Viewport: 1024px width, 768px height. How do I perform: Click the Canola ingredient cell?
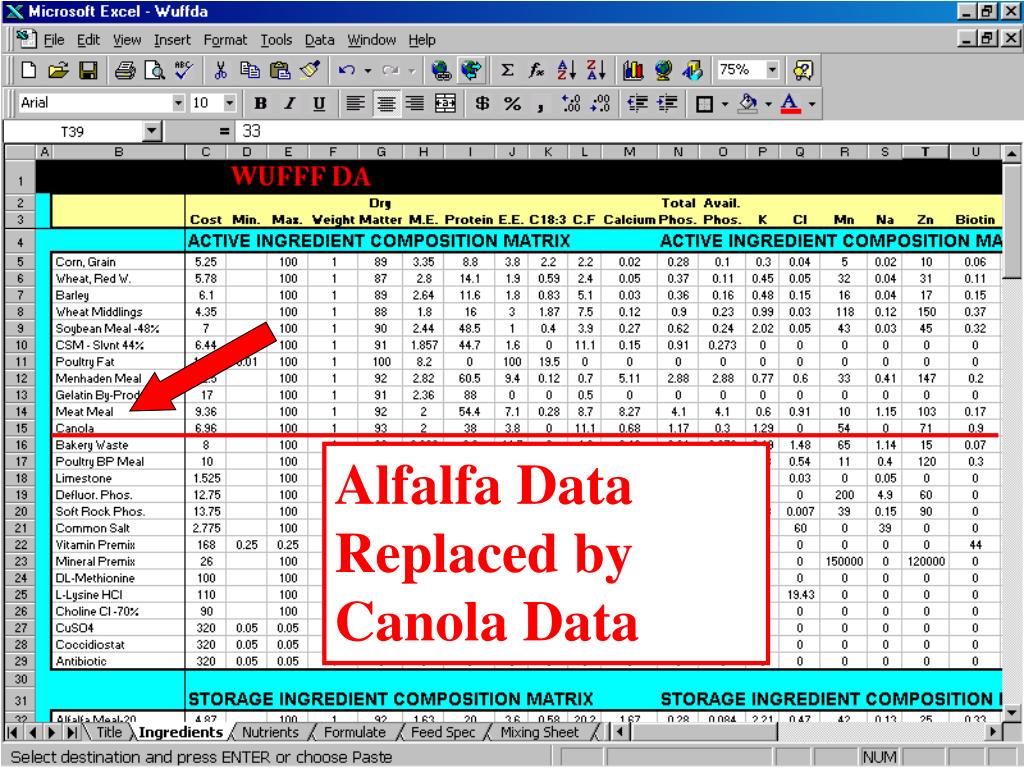pos(118,428)
